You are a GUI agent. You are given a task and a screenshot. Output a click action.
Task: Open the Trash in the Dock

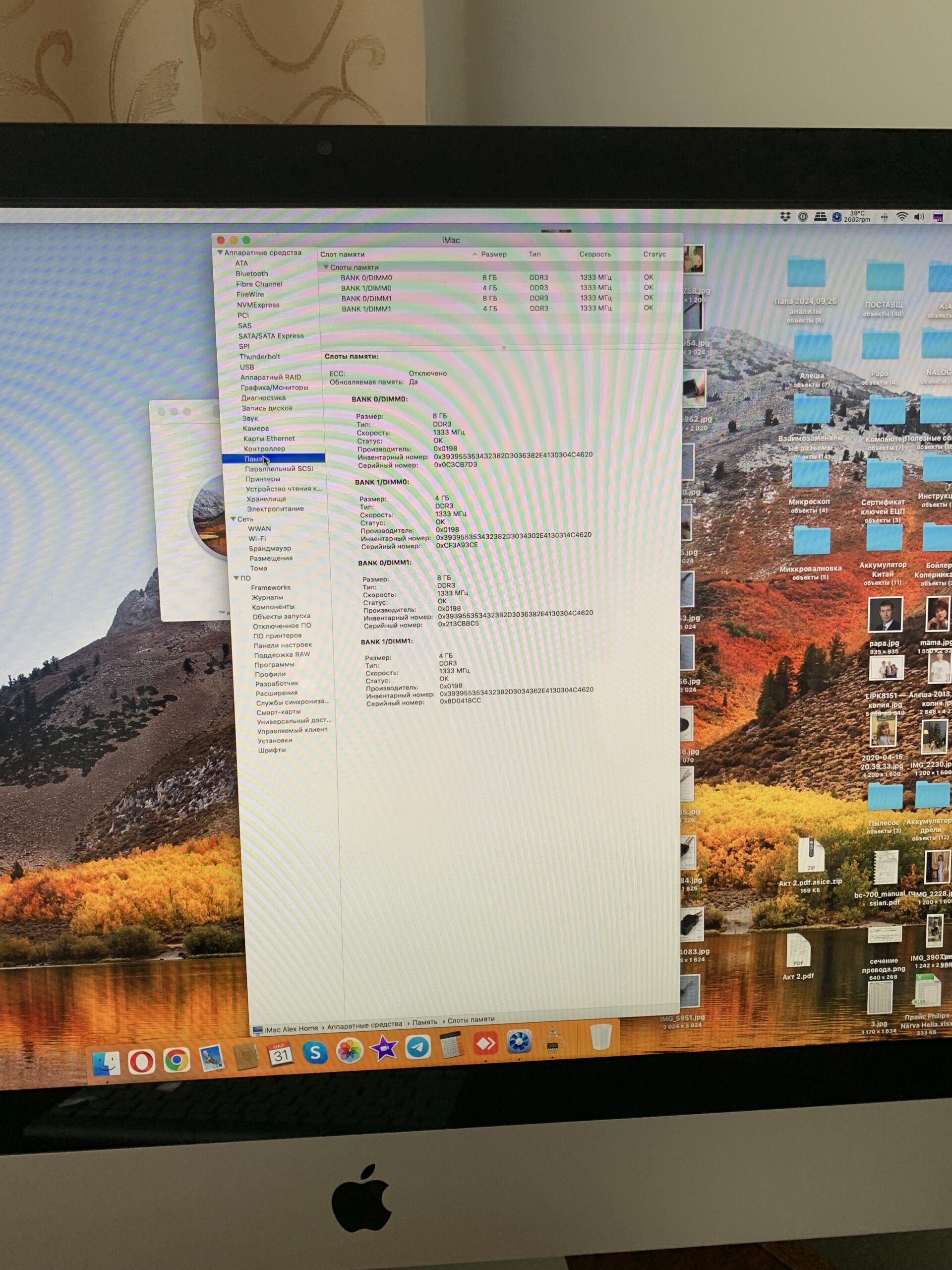[x=600, y=1037]
